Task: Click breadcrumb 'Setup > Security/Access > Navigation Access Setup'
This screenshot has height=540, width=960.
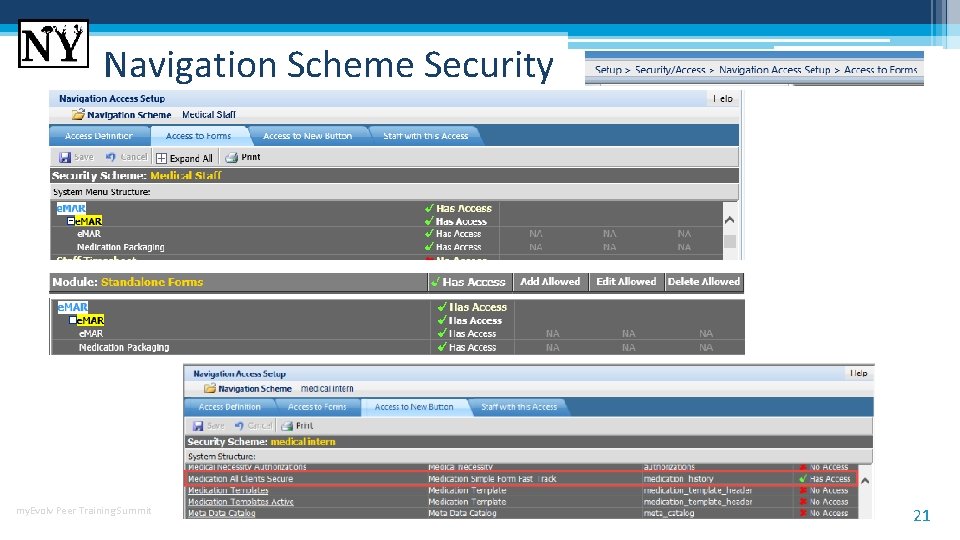Action: [x=712, y=70]
